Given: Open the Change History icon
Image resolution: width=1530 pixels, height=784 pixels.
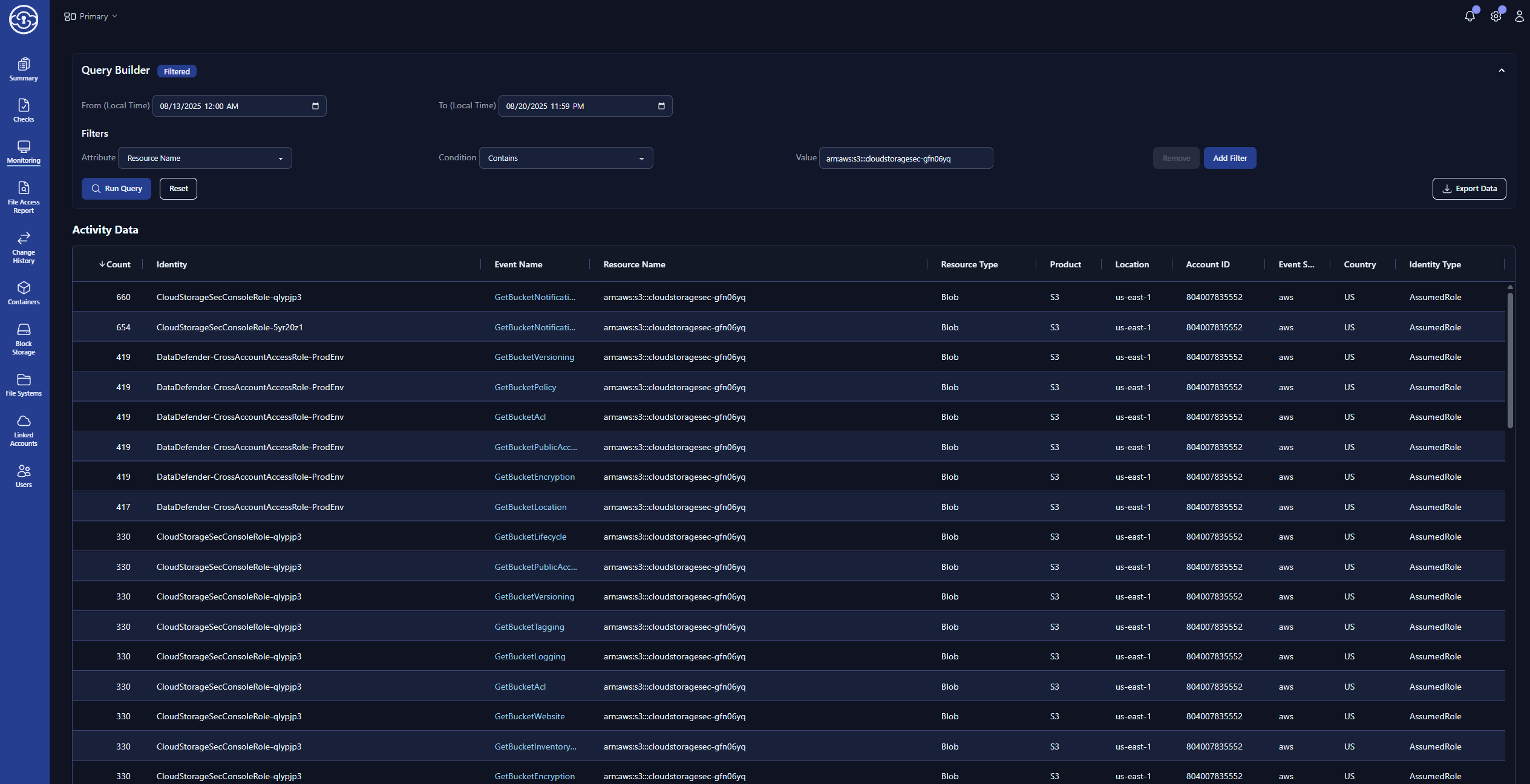Looking at the screenshot, I should (24, 238).
